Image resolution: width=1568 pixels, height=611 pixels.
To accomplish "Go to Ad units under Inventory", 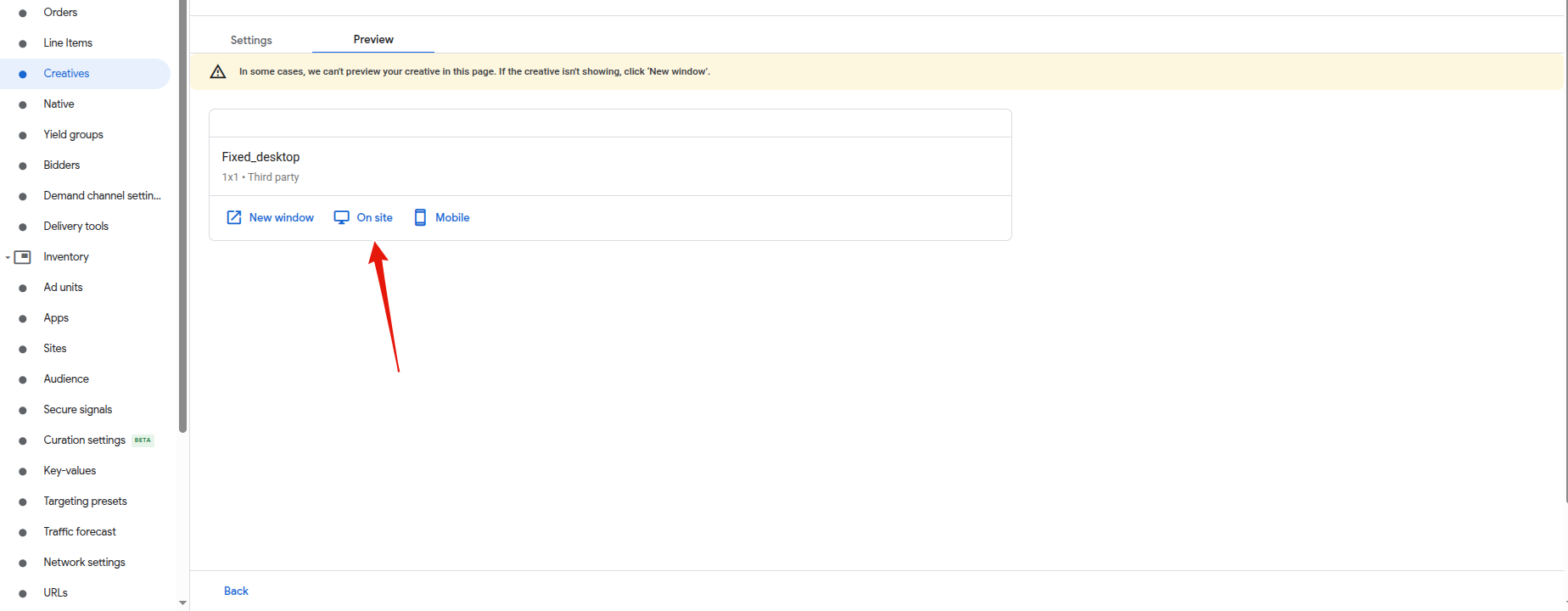I will click(x=63, y=288).
